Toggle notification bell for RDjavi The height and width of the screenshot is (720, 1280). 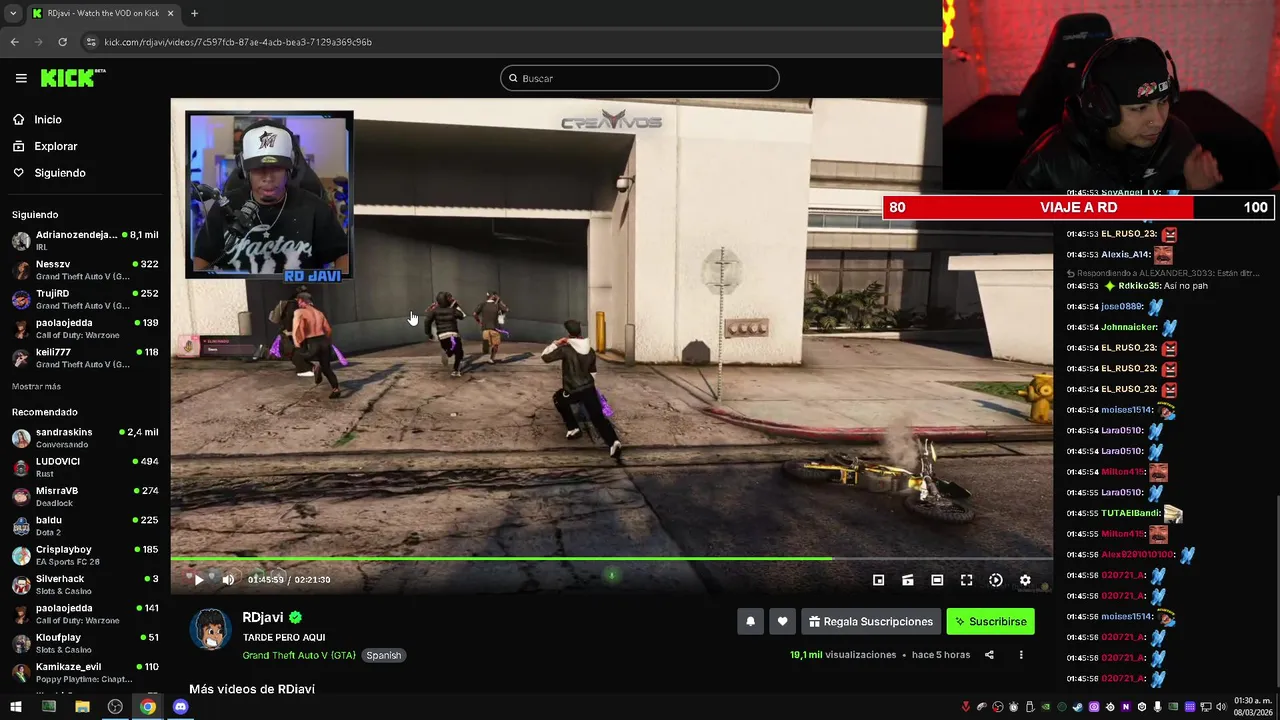click(x=750, y=621)
